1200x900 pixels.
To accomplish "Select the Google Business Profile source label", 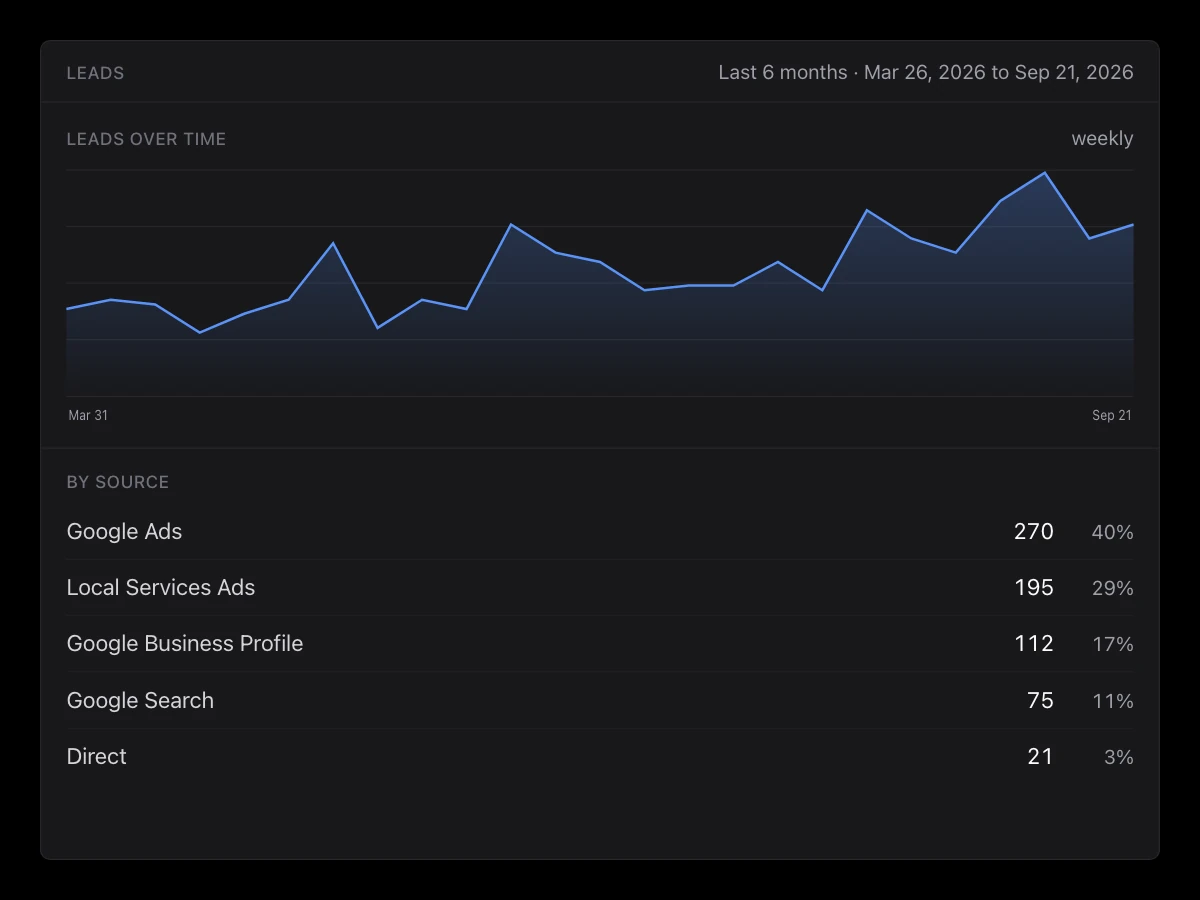I will pyautogui.click(x=185, y=644).
